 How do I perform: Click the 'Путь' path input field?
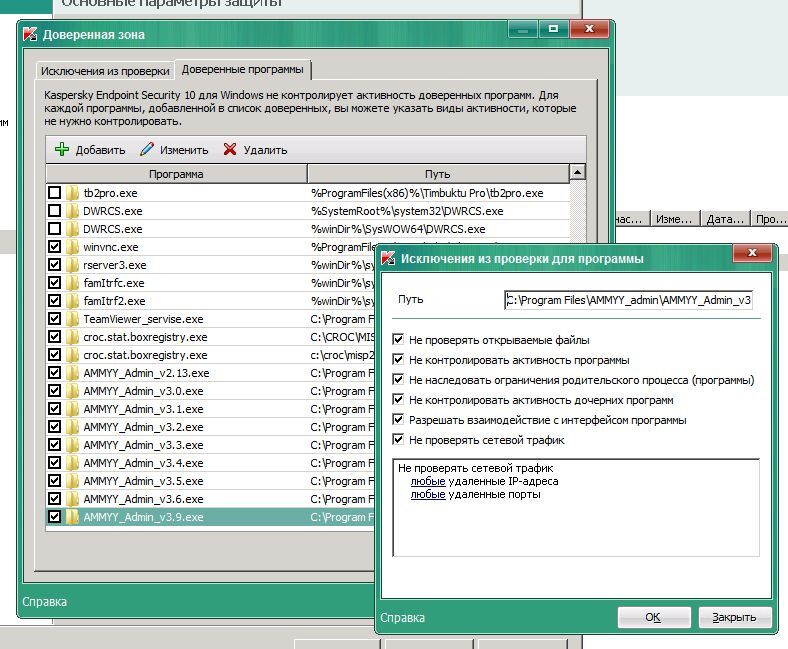(x=628, y=300)
